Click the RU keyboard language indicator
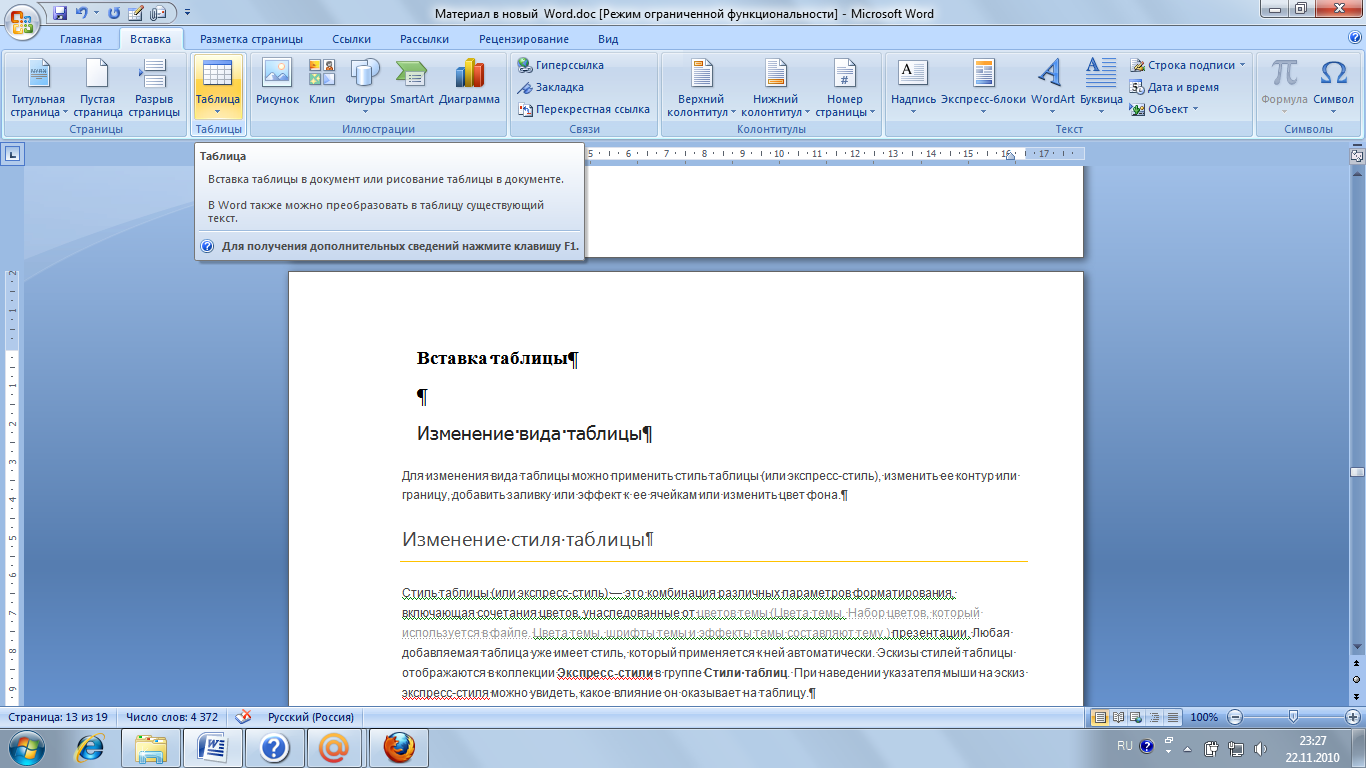 [1125, 746]
